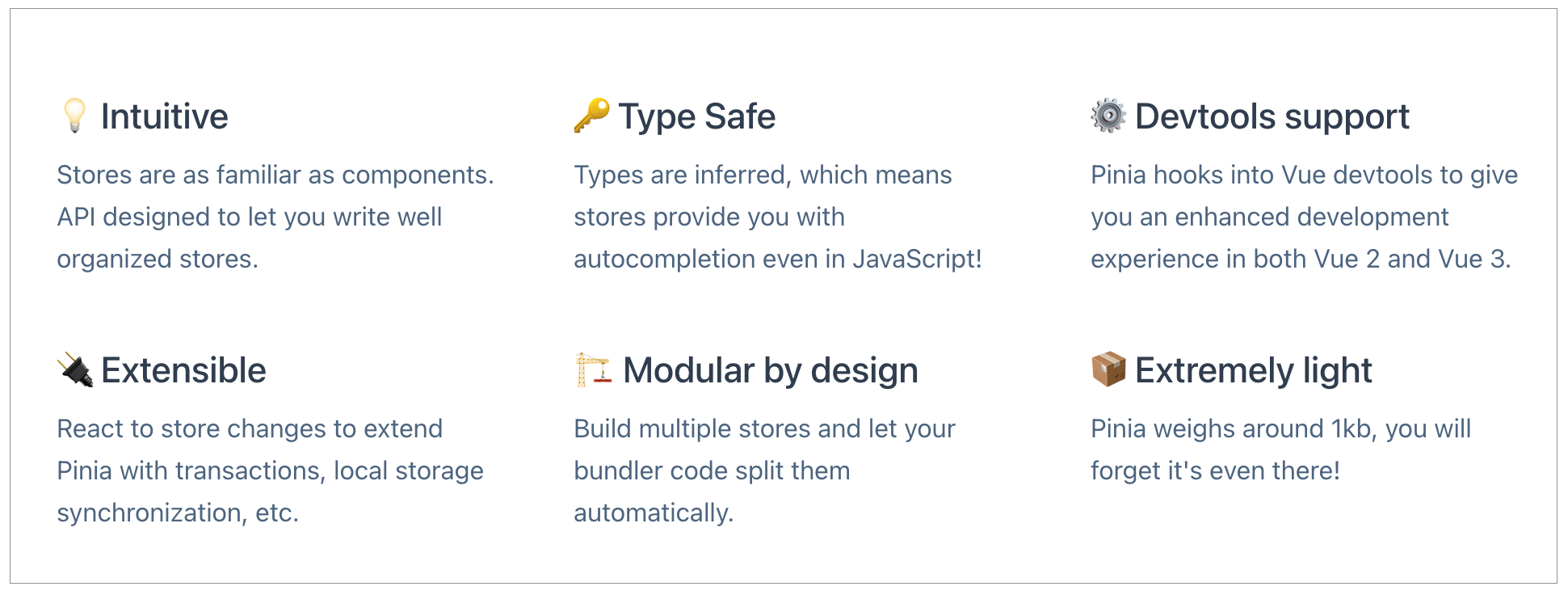Select the Modular by design heading

(771, 370)
